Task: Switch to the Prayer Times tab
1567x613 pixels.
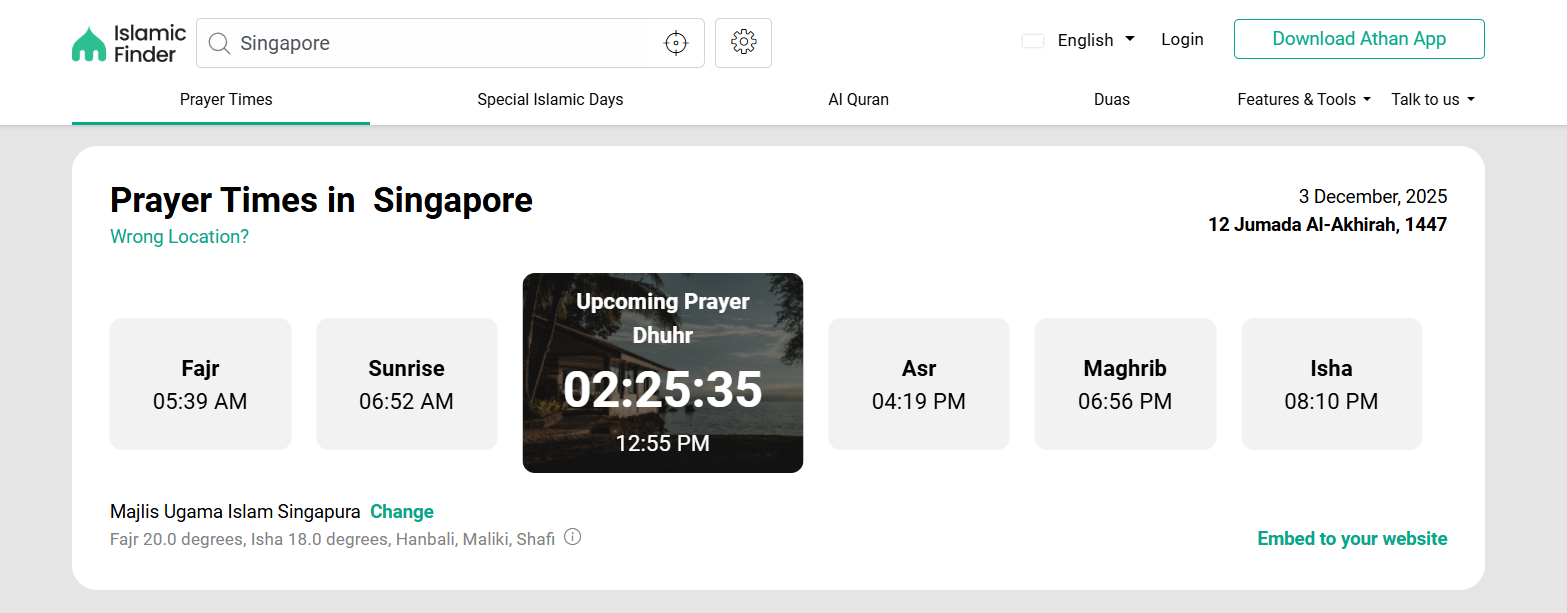Action: pyautogui.click(x=226, y=99)
